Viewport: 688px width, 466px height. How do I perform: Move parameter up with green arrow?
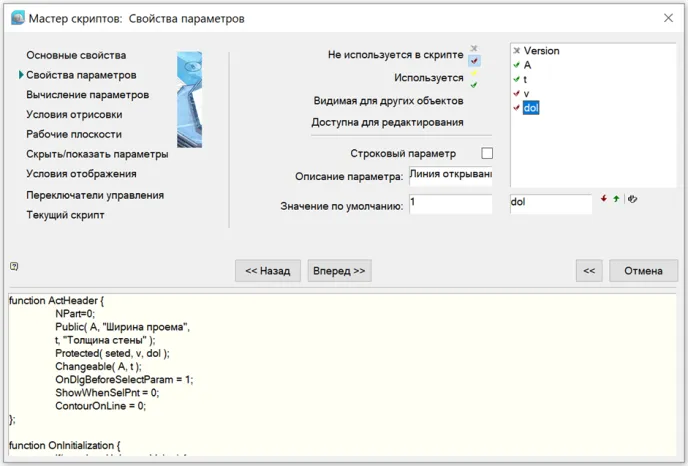[x=617, y=199]
